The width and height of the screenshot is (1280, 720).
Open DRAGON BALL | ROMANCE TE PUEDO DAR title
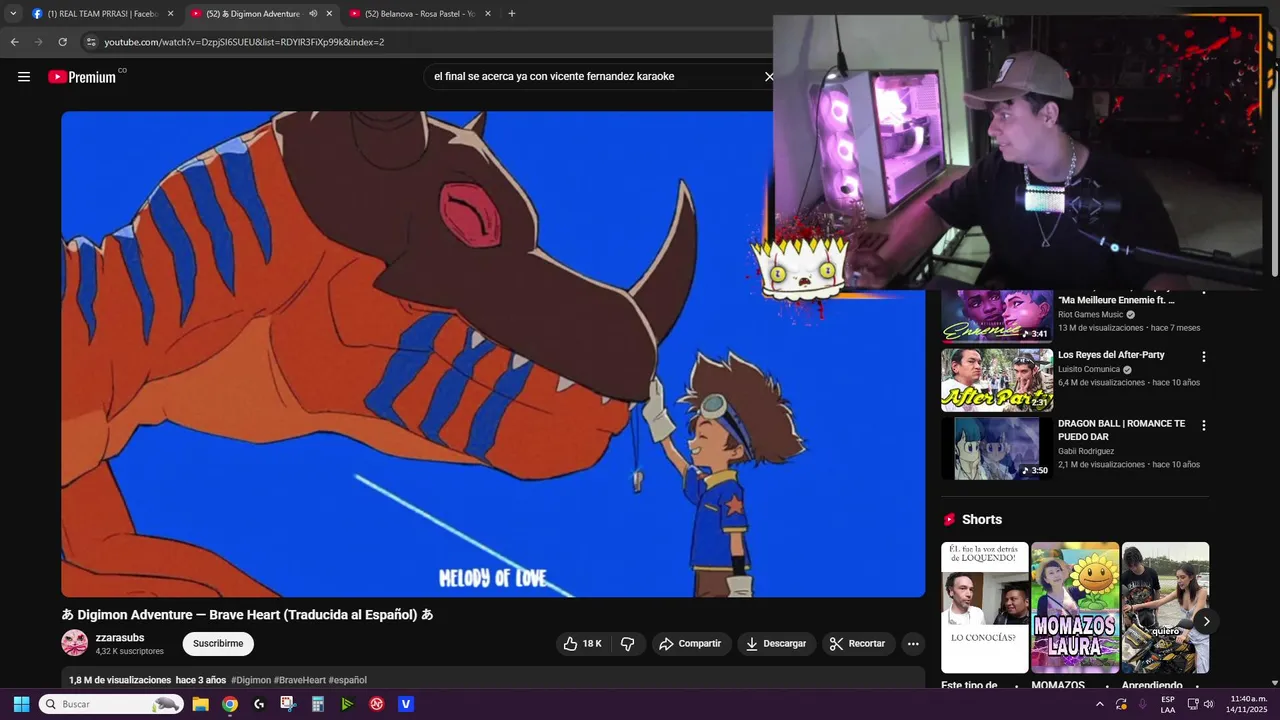(x=1121, y=430)
